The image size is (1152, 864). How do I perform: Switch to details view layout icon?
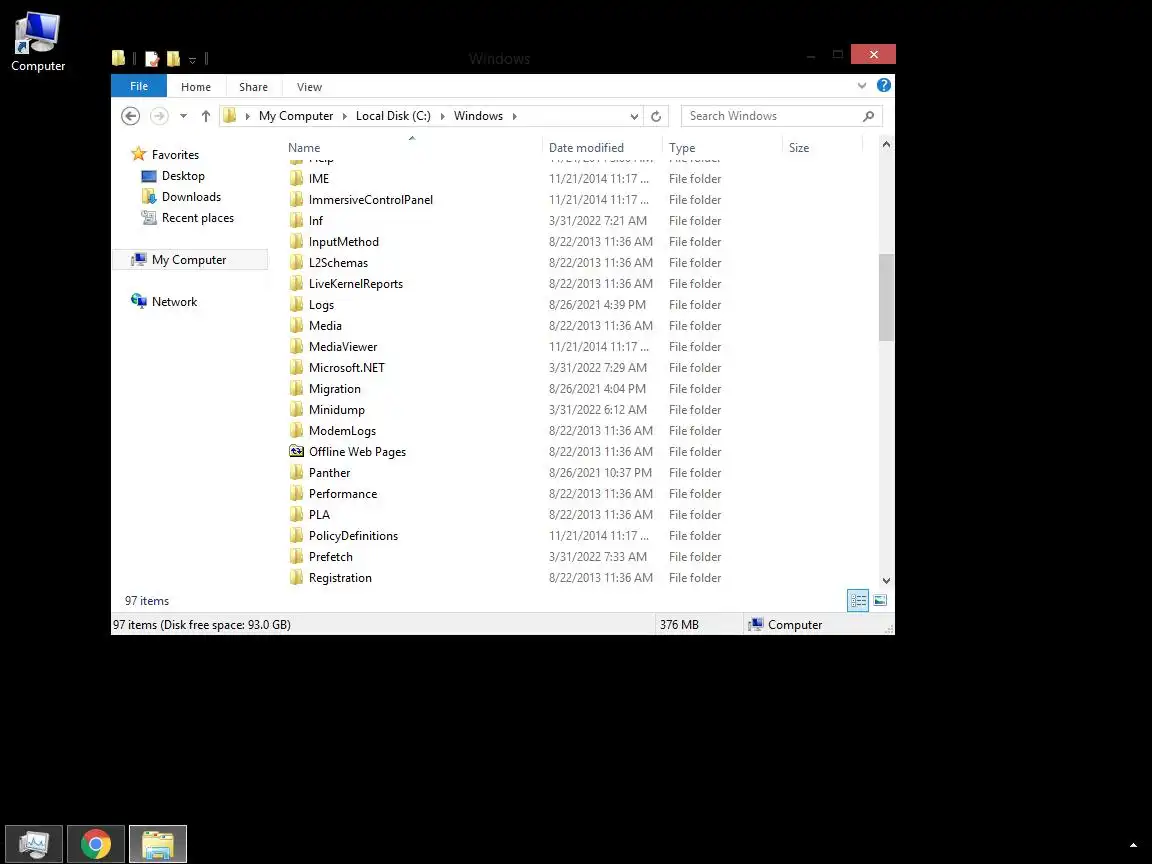tap(857, 600)
